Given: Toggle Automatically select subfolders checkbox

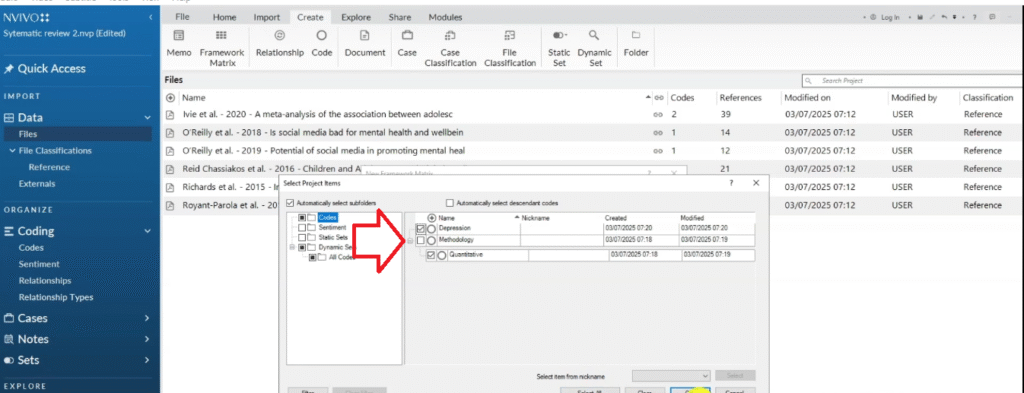Looking at the screenshot, I should 291,202.
